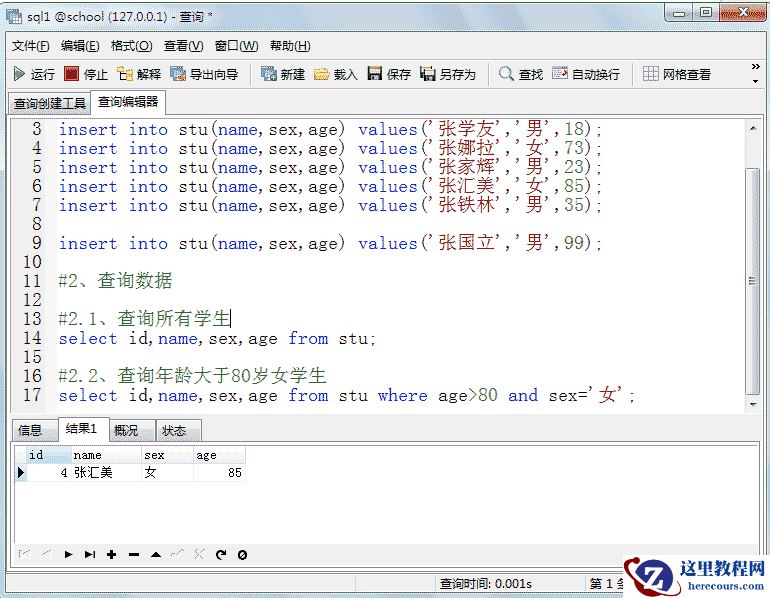Go to next record in navigator
The height and width of the screenshot is (598, 770).
click(68, 554)
